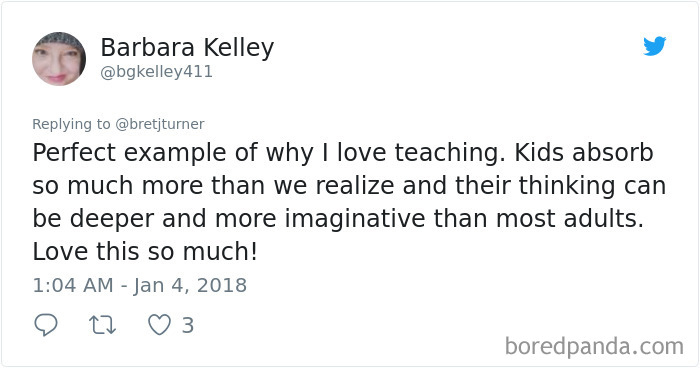Screen dimensions: 700x368
Task: Click the boredpanda.com watermark
Action: point(594,347)
